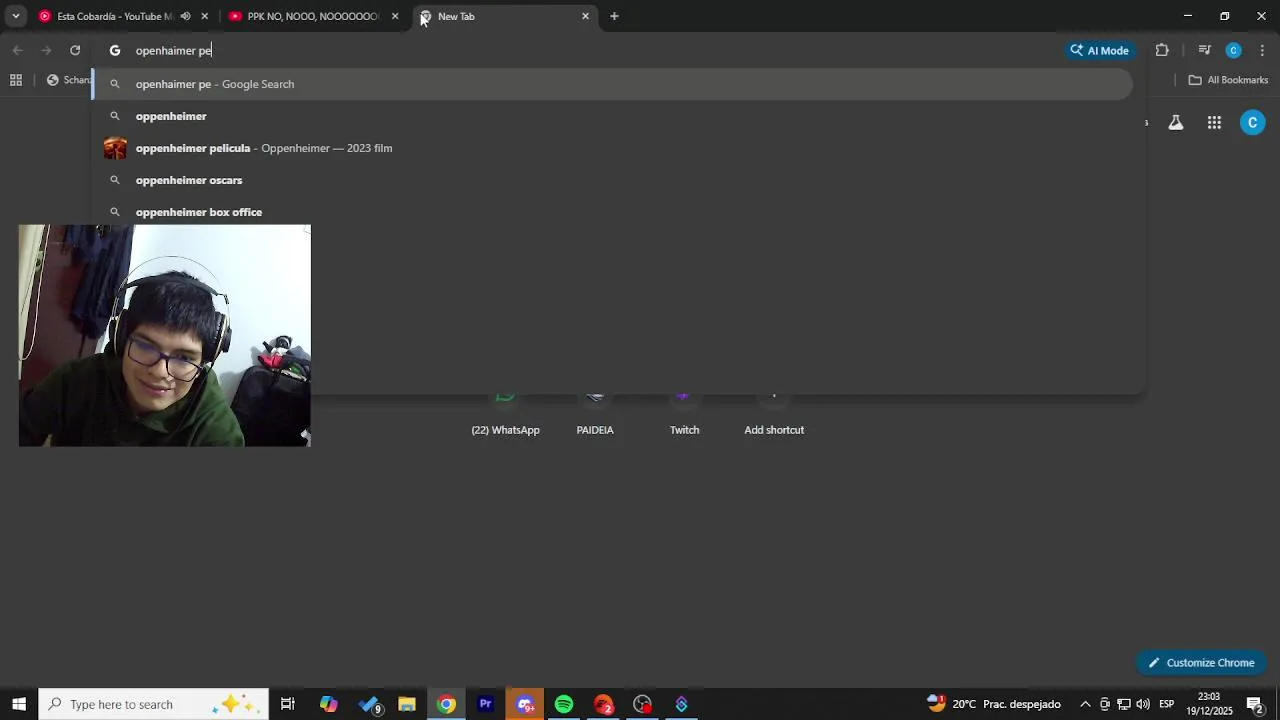Open the apps grid icon in bookmarks bar
1280x720 pixels.
[16, 80]
